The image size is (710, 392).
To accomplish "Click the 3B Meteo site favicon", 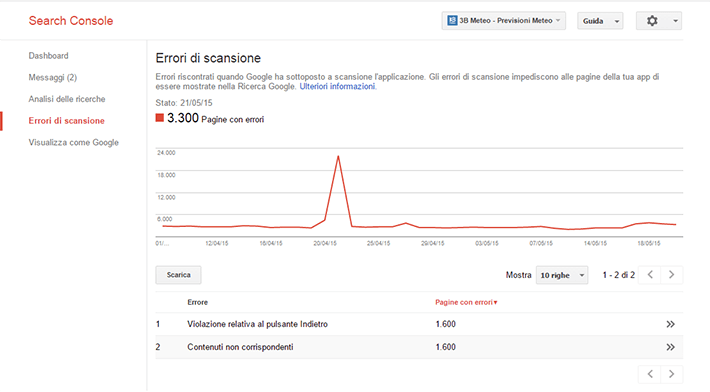I will click(x=452, y=20).
